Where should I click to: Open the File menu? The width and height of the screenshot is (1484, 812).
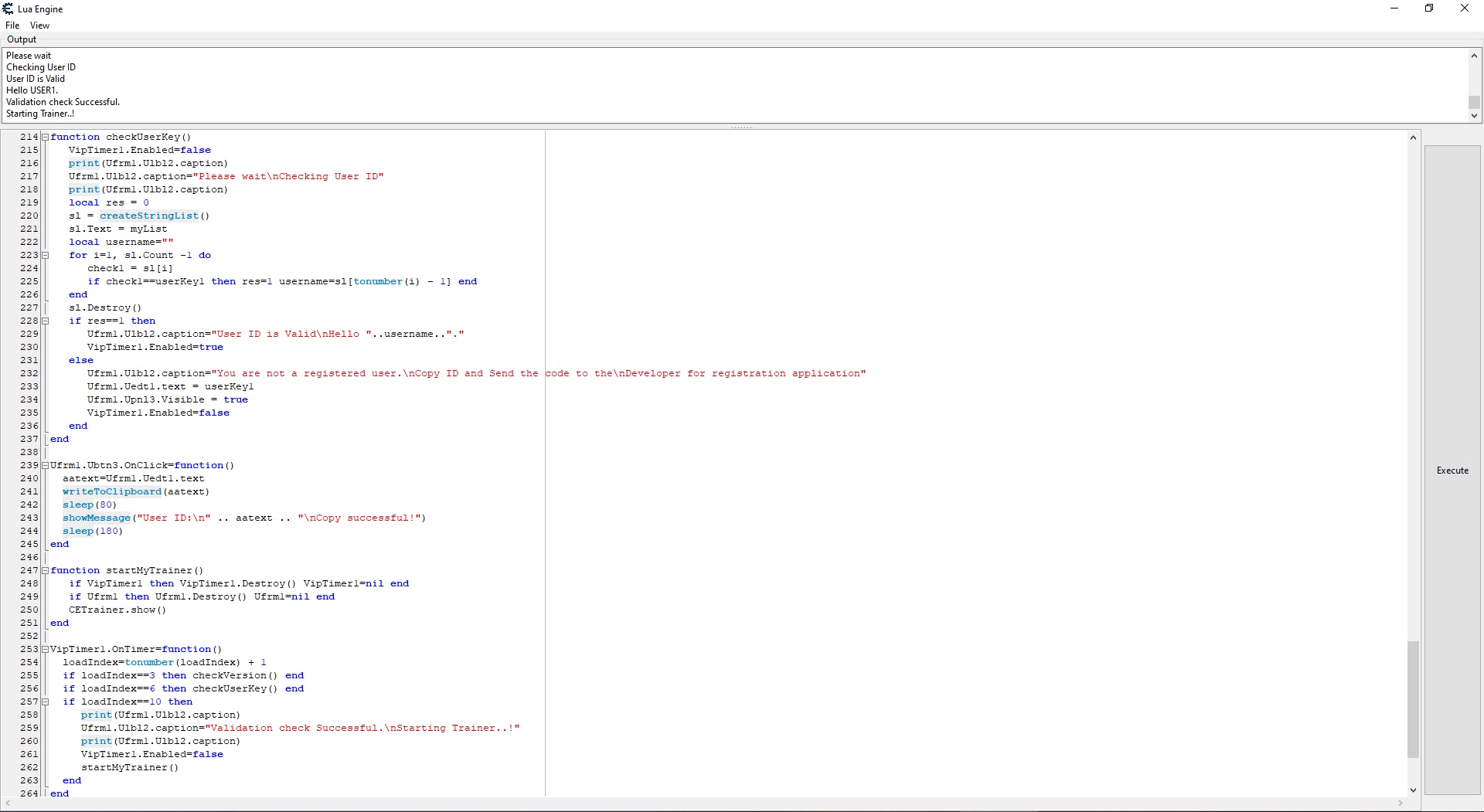pos(12,25)
